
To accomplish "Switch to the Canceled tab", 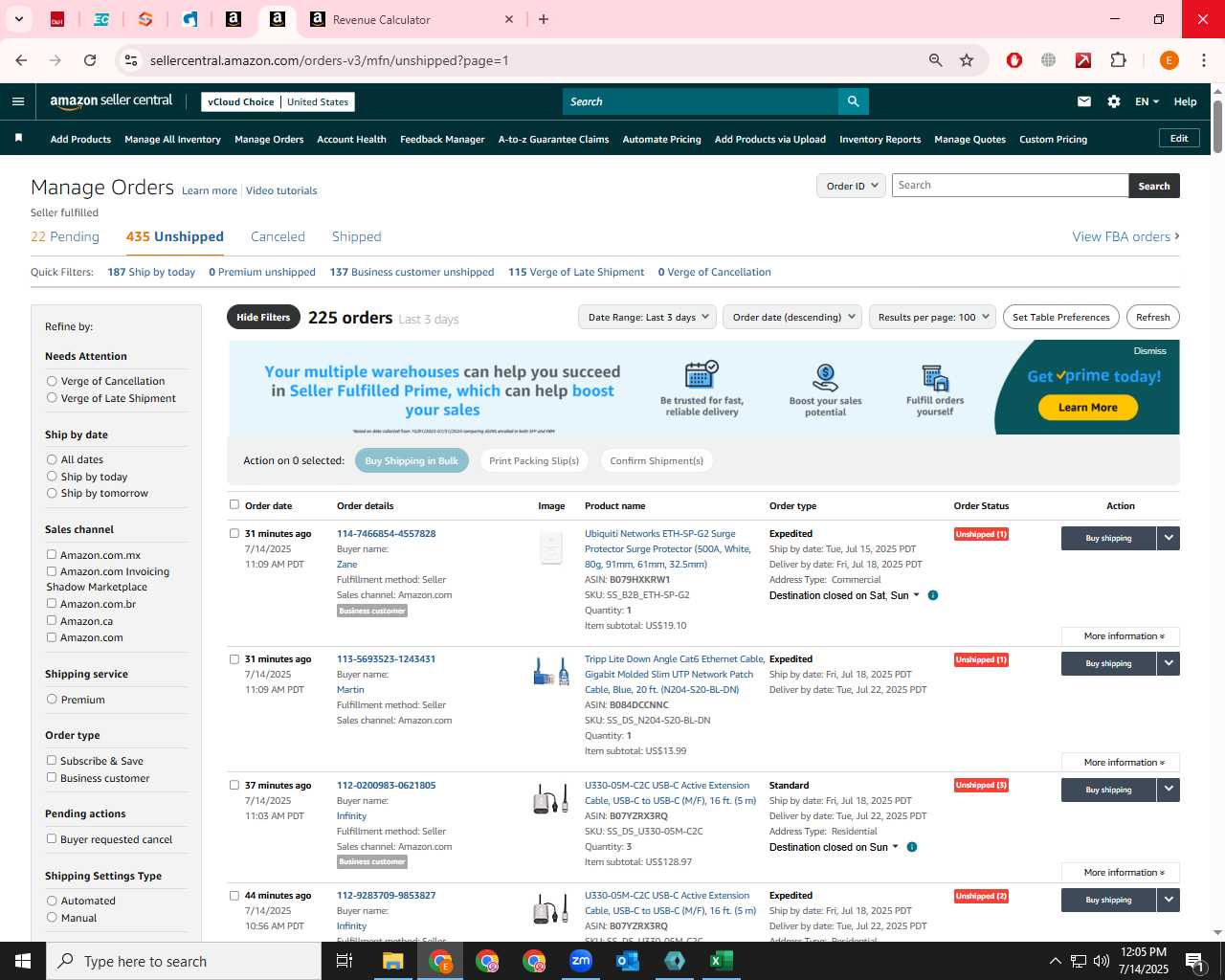I will pos(278,236).
